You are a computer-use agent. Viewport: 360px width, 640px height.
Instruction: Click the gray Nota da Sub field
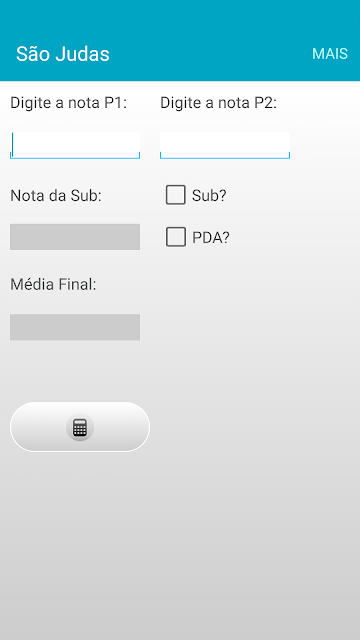(x=75, y=237)
